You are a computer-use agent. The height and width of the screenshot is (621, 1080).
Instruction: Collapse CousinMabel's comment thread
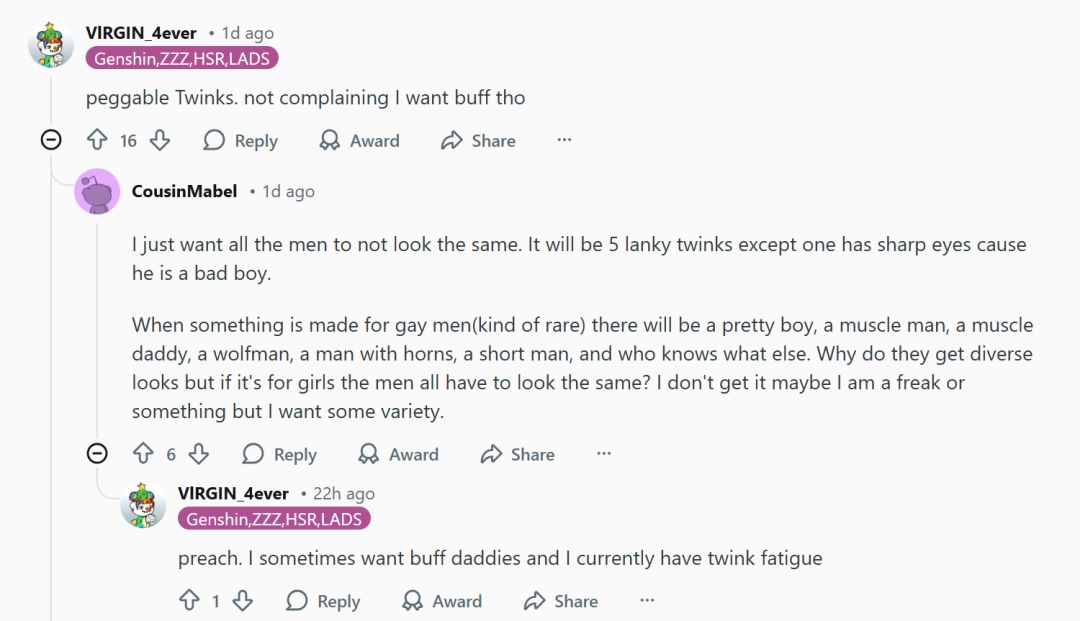(x=97, y=454)
